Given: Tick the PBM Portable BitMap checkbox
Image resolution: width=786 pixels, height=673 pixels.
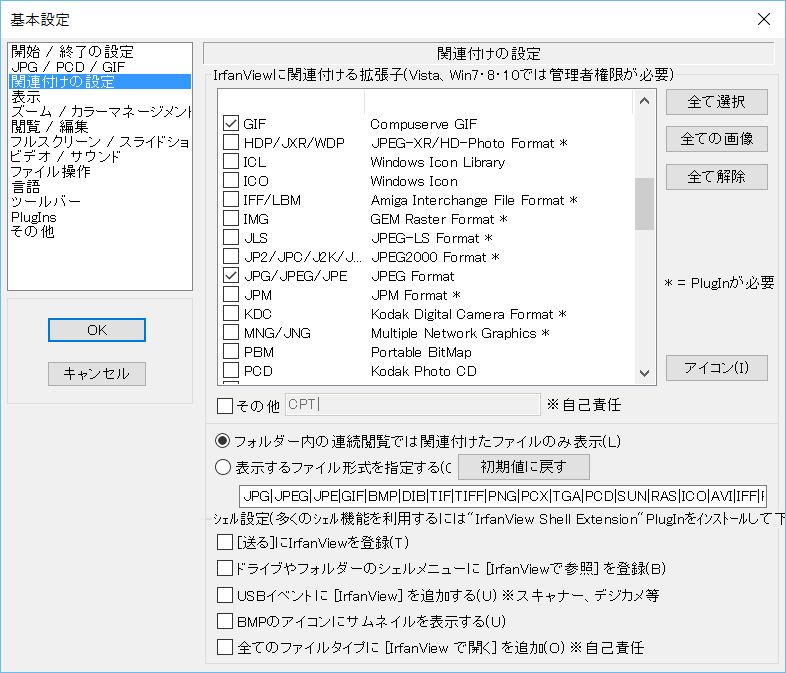Looking at the screenshot, I should pos(231,352).
